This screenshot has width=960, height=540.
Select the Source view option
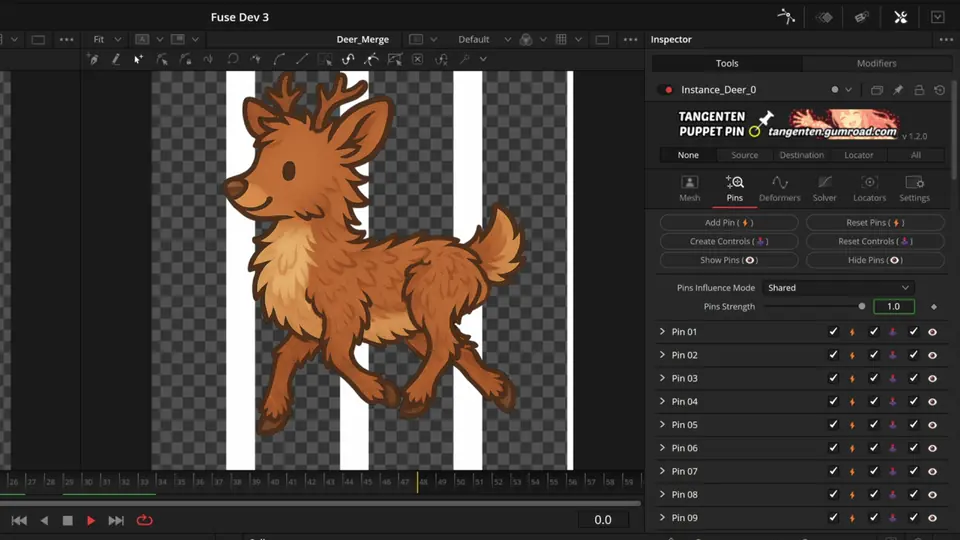744,155
